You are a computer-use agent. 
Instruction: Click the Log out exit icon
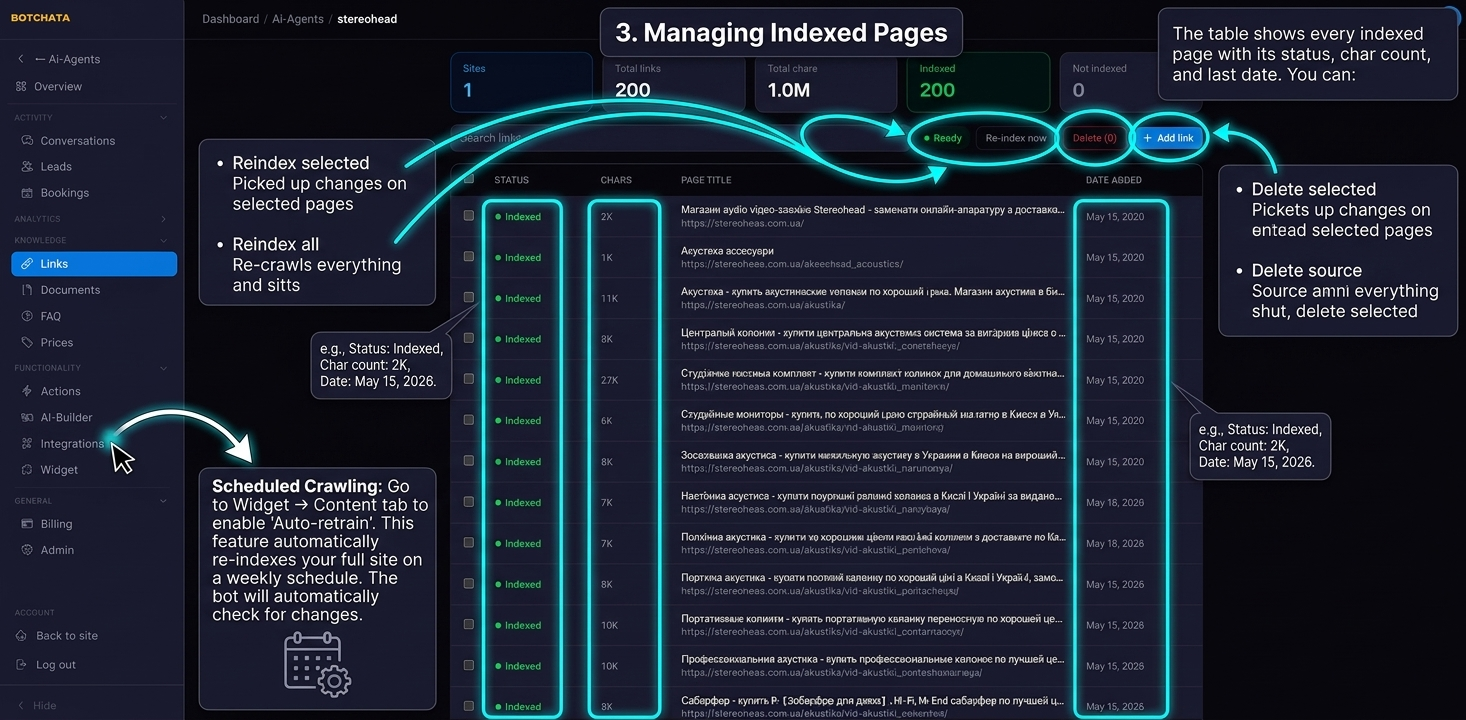pyautogui.click(x=22, y=665)
